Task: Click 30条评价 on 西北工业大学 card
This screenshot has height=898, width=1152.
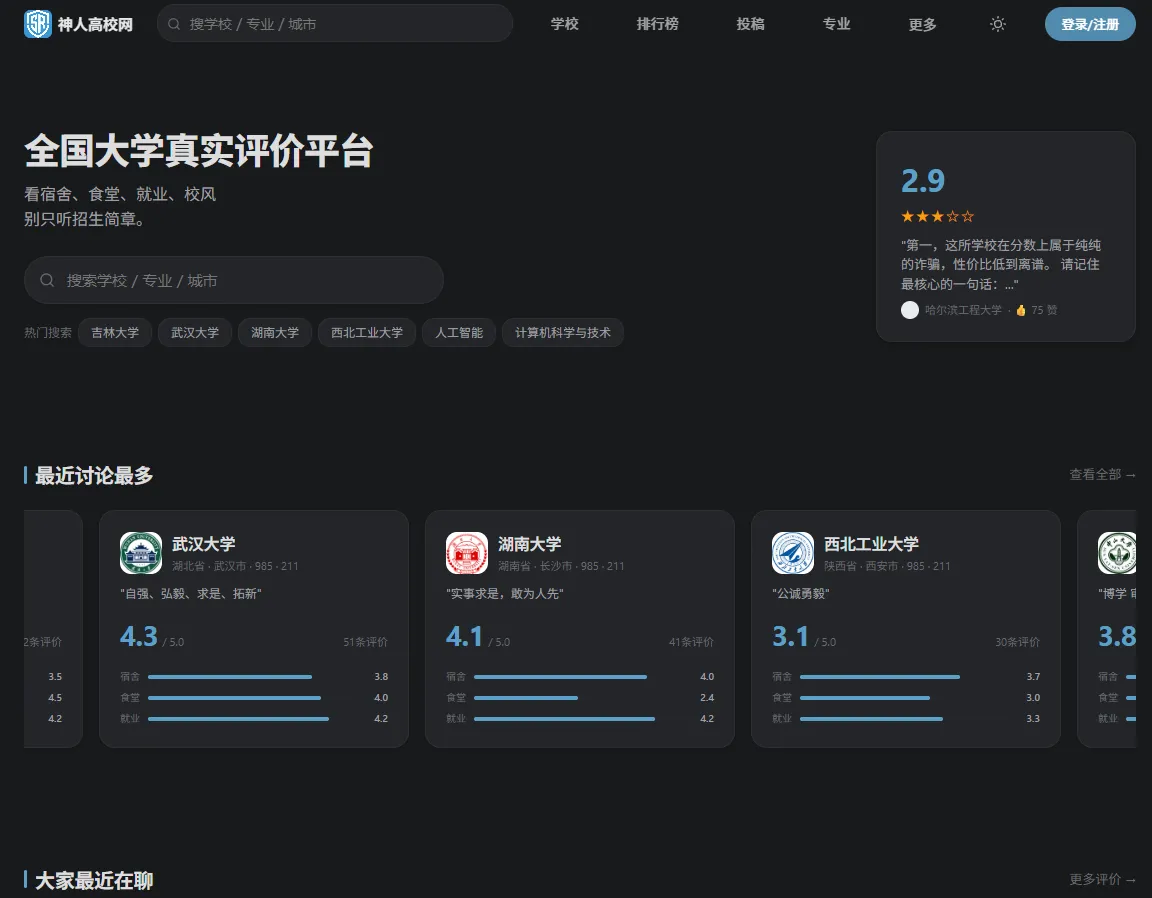Action: tap(1018, 642)
